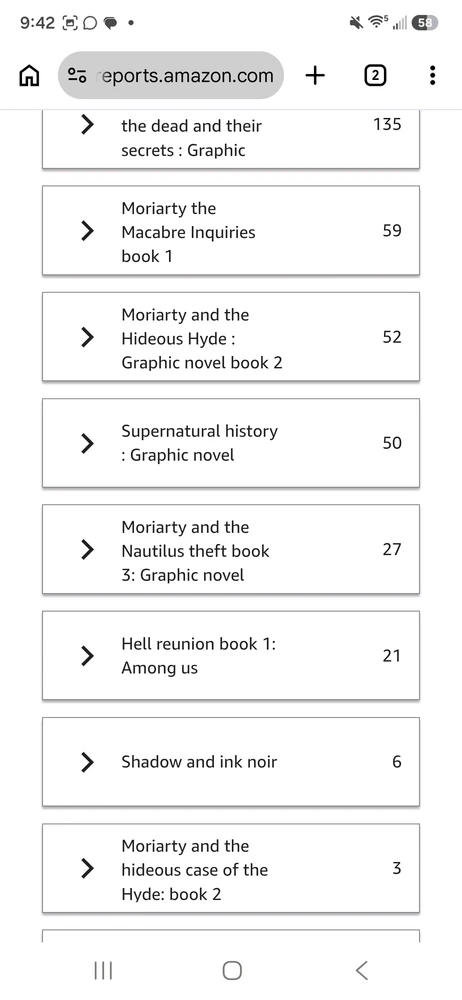Tap the Android home navigation button
This screenshot has height=1000, width=462.
click(232, 970)
